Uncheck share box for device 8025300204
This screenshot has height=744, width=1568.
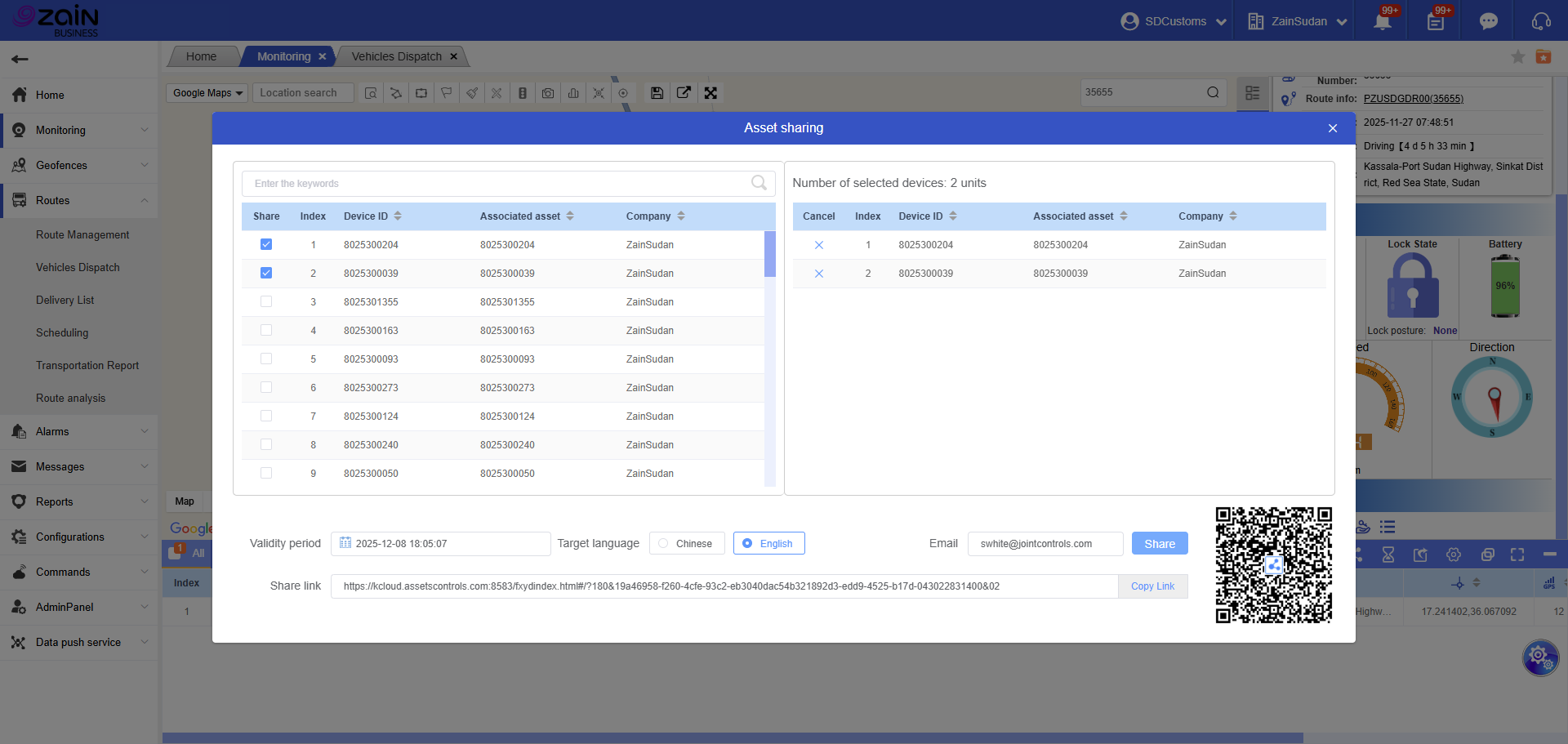point(266,244)
